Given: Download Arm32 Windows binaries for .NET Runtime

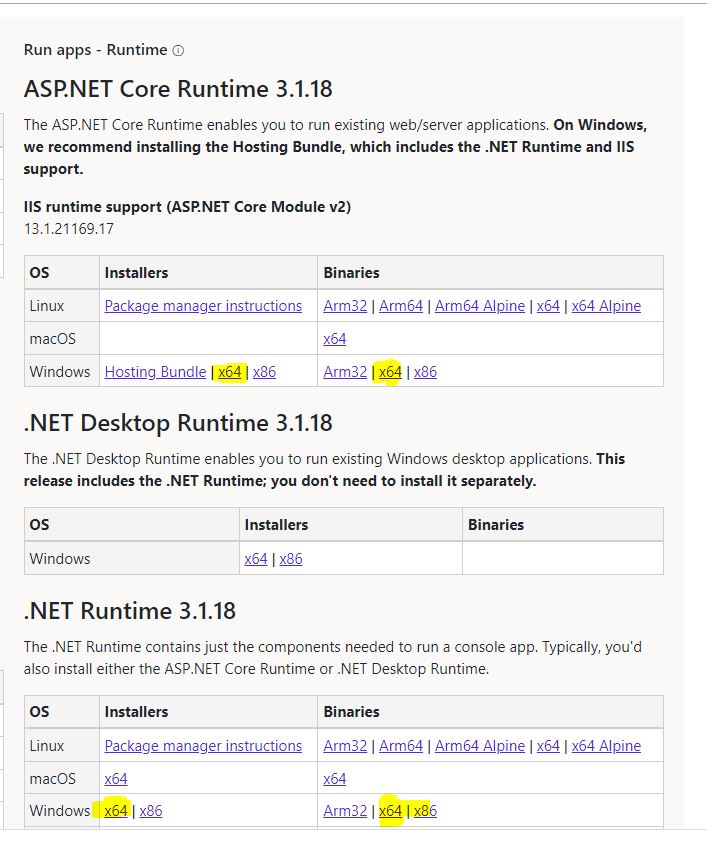Looking at the screenshot, I should coord(345,811).
